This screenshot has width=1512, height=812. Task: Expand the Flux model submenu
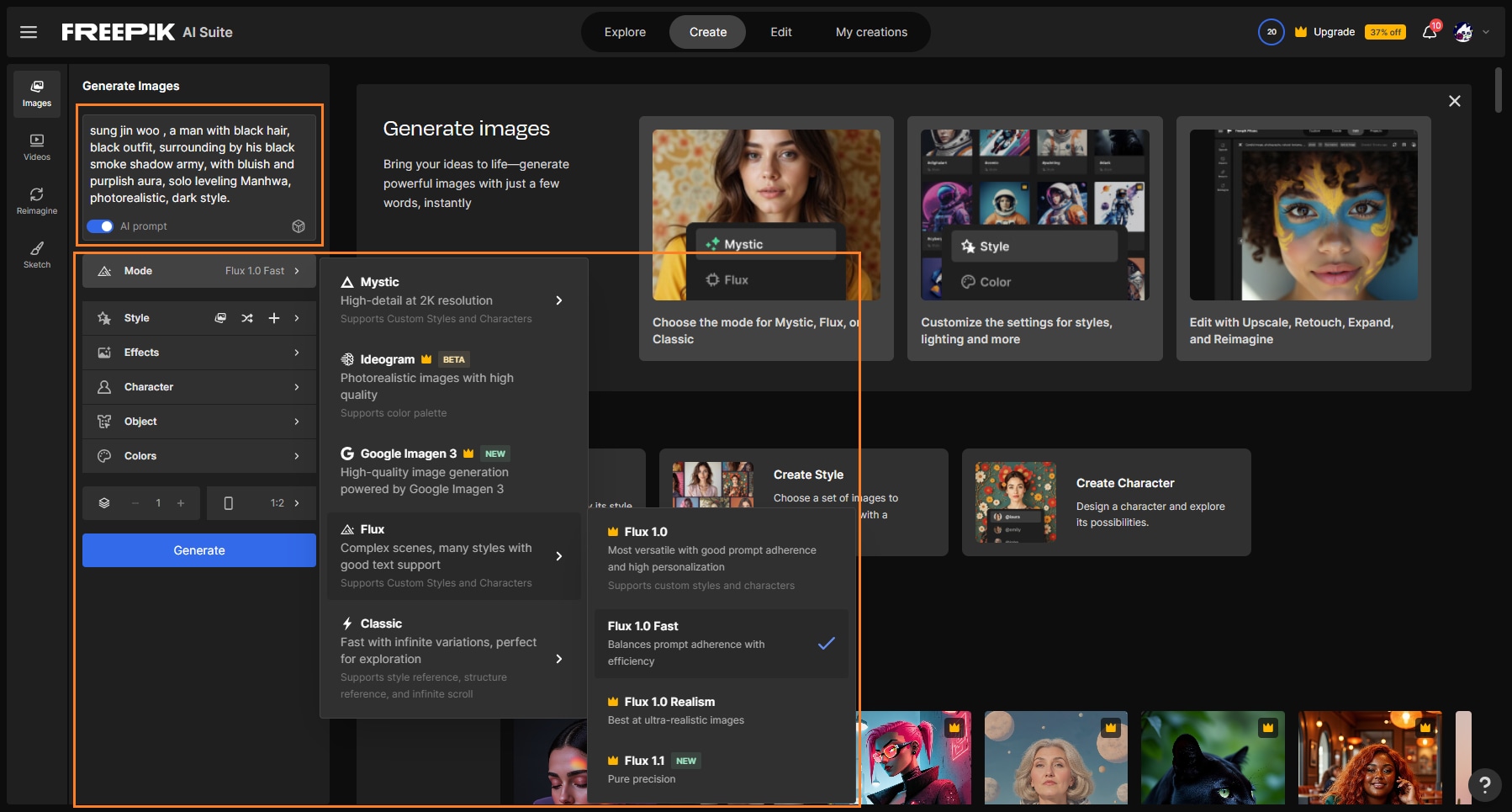point(559,556)
